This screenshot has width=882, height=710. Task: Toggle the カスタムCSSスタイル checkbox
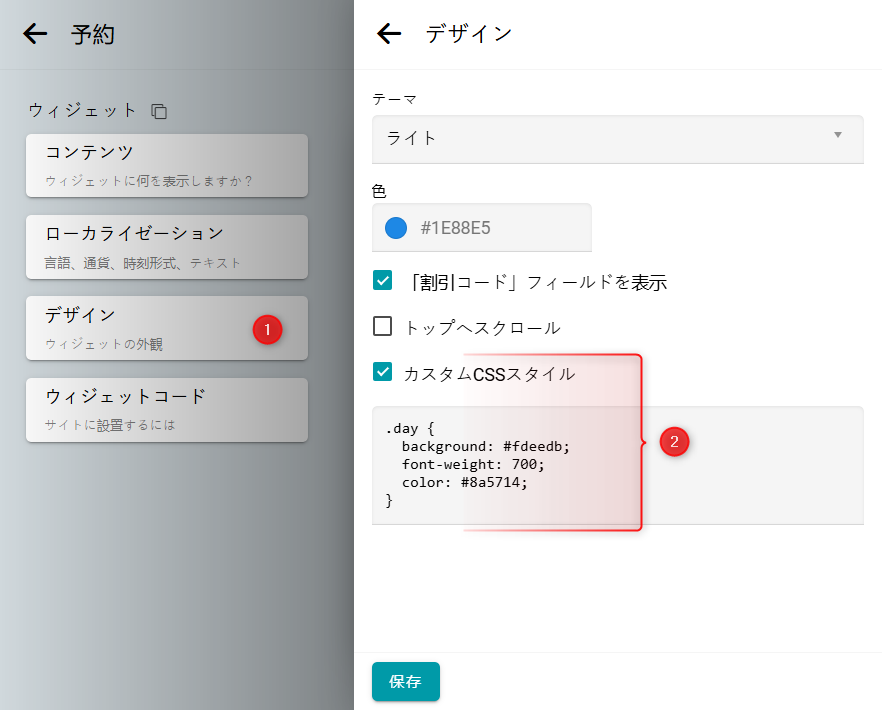(382, 372)
